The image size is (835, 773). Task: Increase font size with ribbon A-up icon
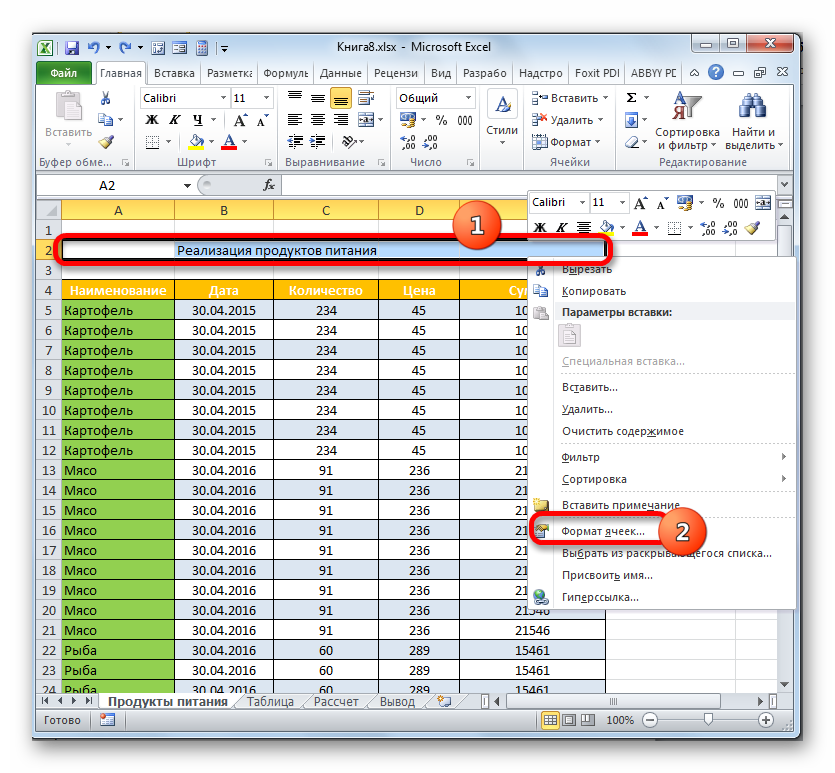(240, 120)
